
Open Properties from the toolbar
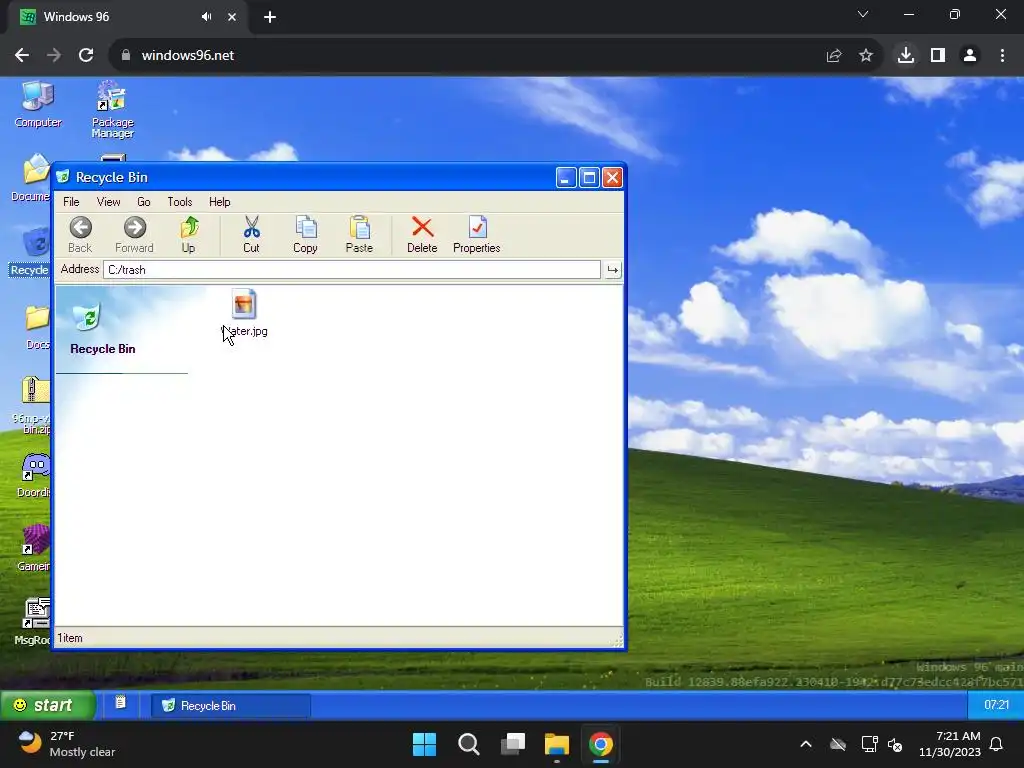point(477,234)
